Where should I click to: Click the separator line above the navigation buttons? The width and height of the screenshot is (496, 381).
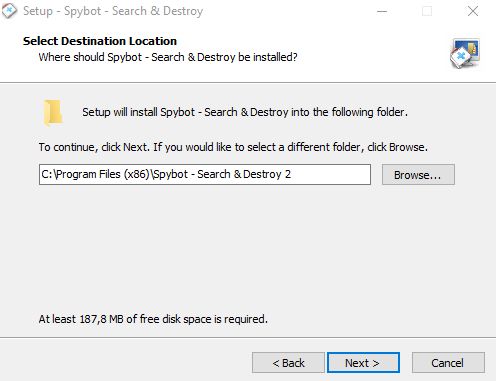[248, 337]
